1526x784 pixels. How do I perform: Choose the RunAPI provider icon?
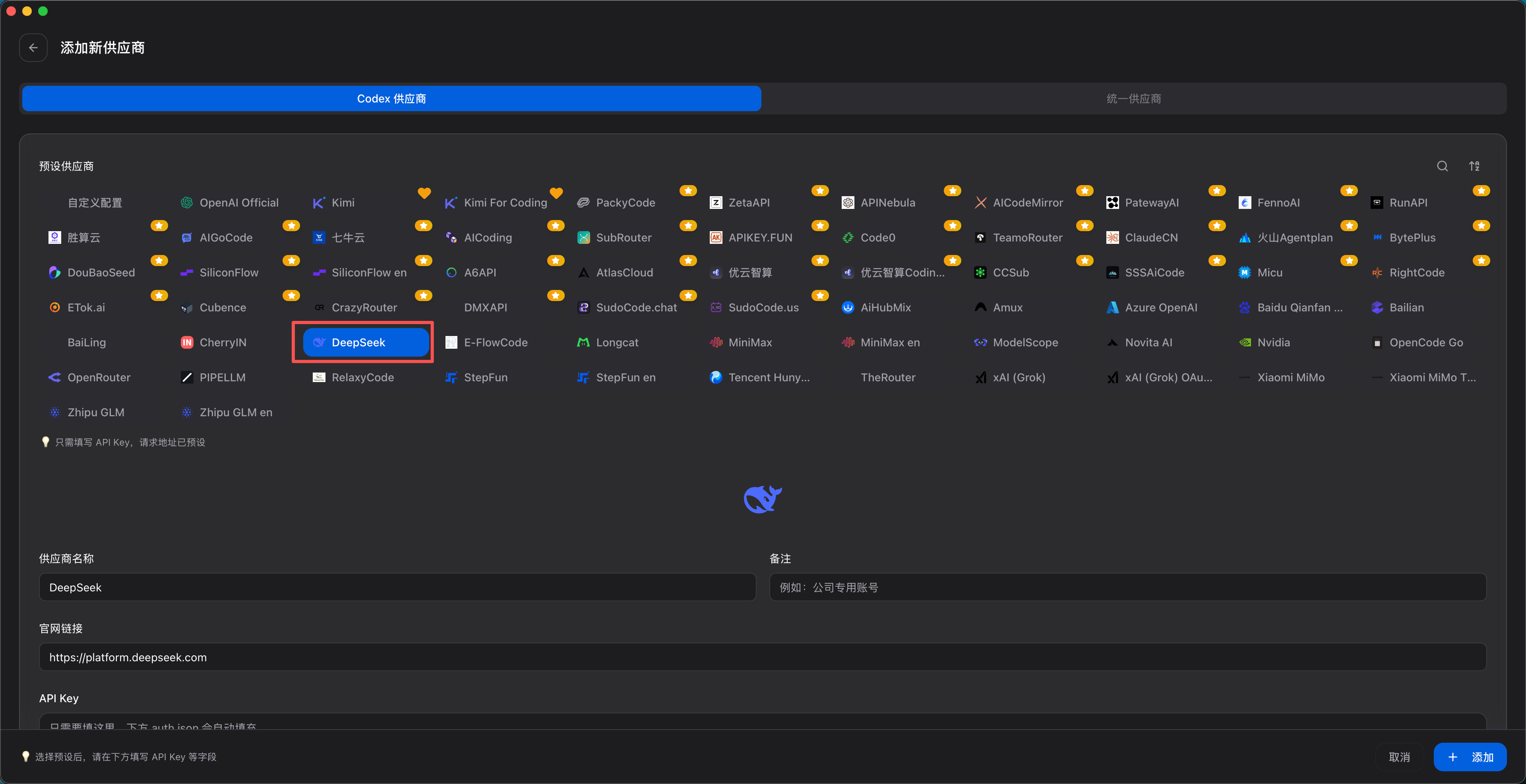[x=1377, y=203]
